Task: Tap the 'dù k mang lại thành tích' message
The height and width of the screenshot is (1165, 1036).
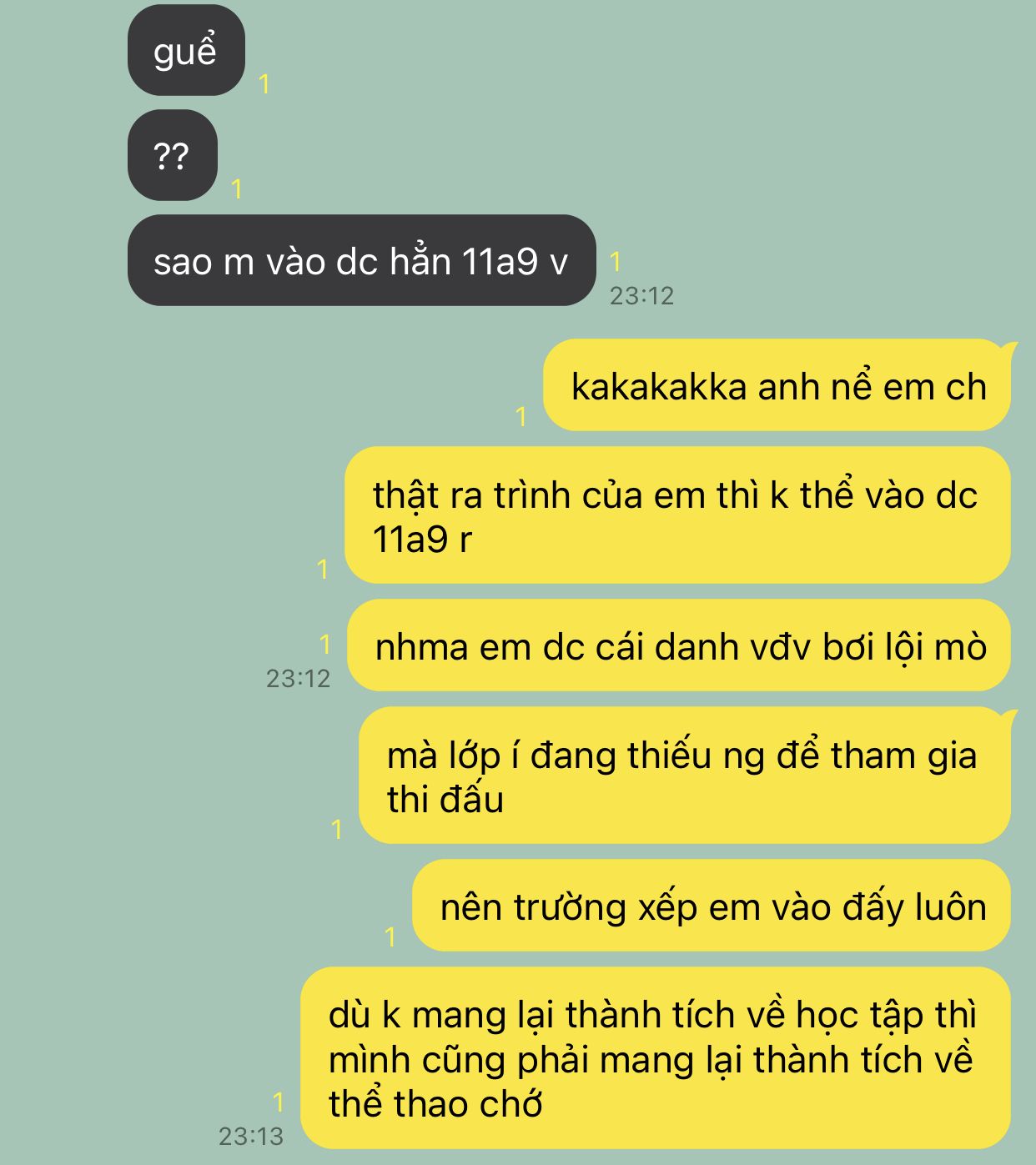Action: [x=656, y=1058]
